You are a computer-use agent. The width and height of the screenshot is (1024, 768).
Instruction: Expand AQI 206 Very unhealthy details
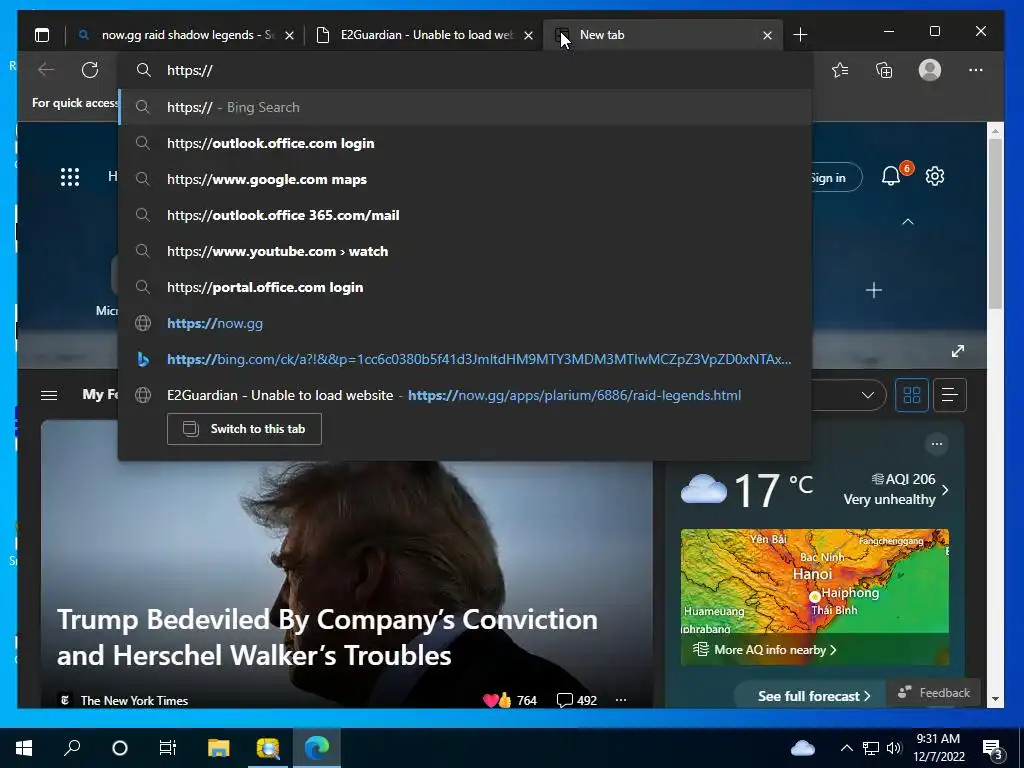coord(896,489)
